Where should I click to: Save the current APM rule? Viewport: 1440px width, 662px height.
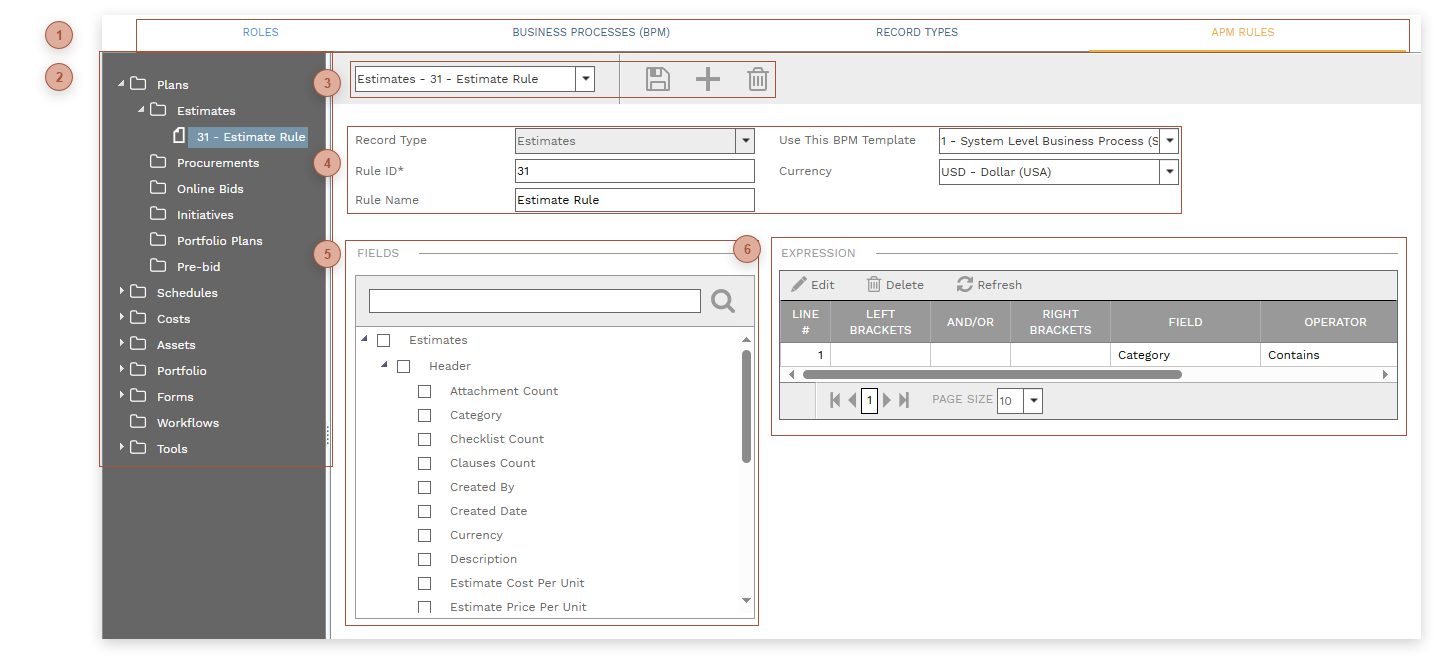click(x=657, y=79)
